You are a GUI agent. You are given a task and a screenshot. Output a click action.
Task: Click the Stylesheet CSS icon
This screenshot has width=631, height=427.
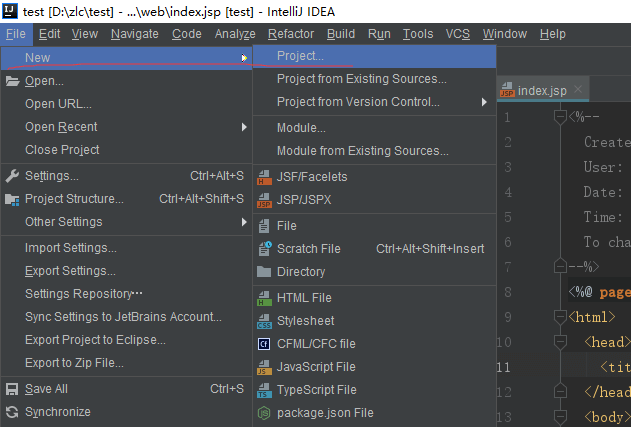[x=264, y=321]
